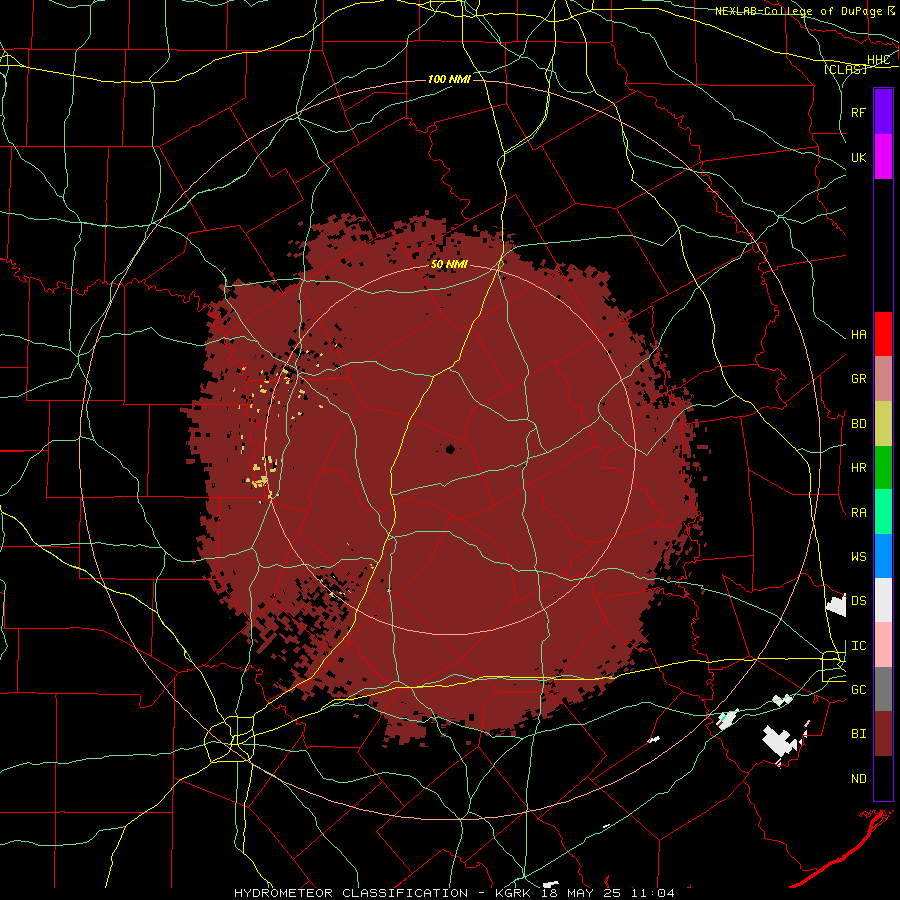Click the 'BD' legend label
900x900 pixels.
858,424
